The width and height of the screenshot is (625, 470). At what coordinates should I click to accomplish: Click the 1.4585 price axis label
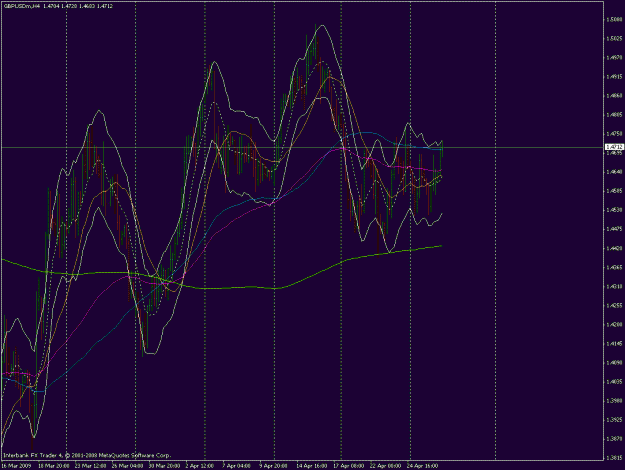pos(614,191)
